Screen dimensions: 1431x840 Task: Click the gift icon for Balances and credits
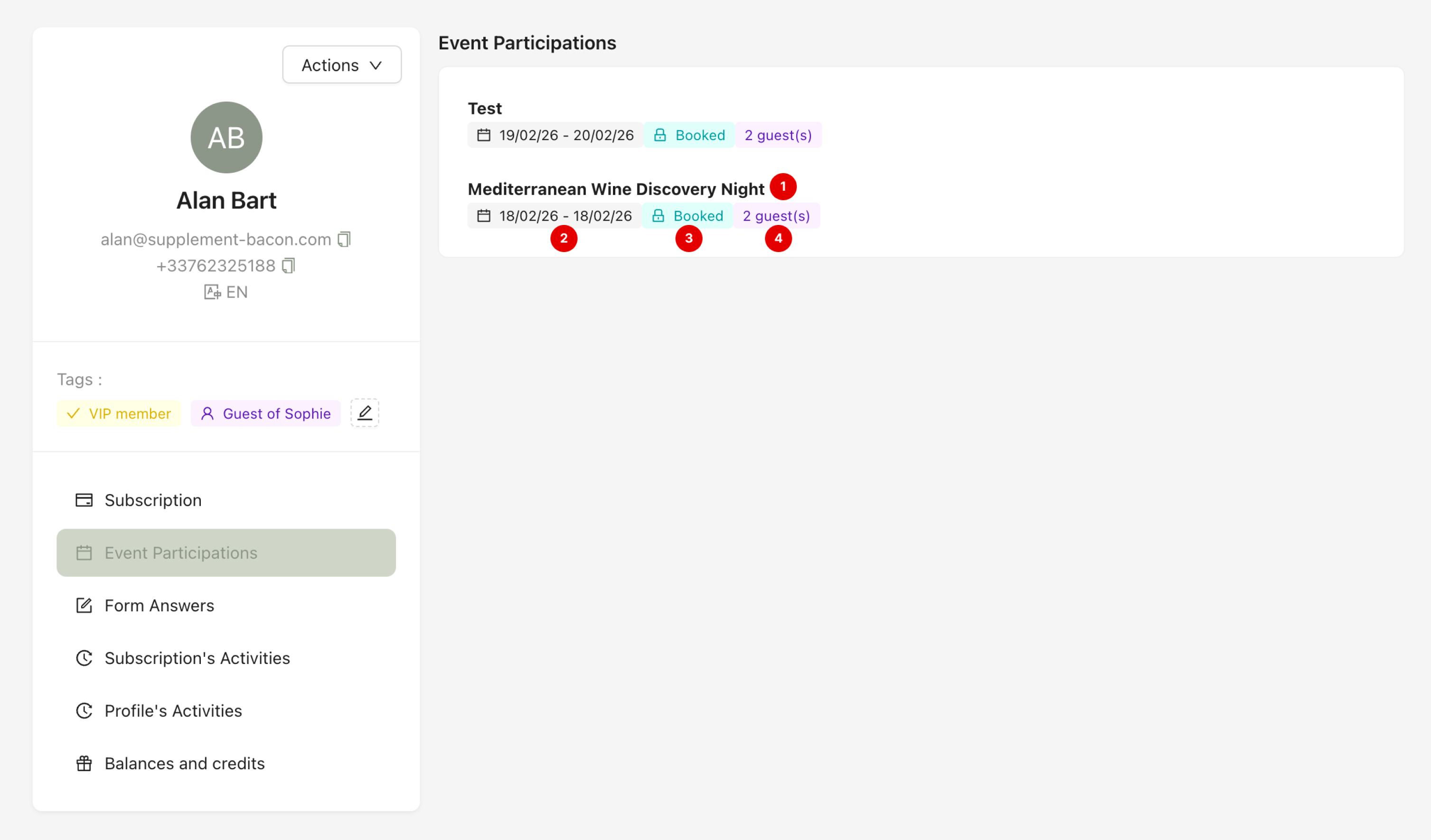pos(84,764)
